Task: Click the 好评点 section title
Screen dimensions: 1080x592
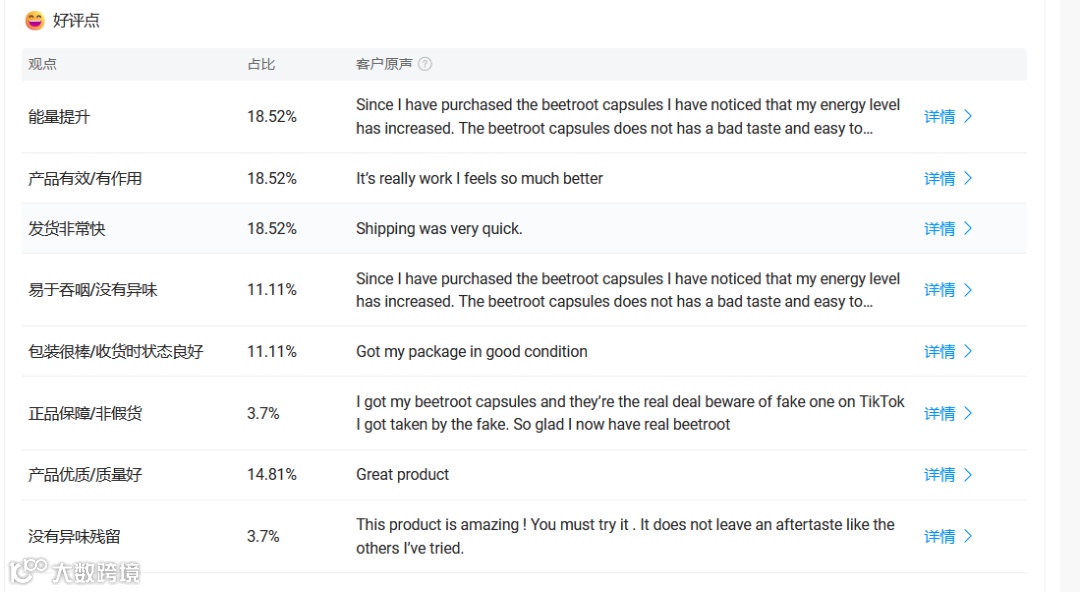Action: (76, 20)
